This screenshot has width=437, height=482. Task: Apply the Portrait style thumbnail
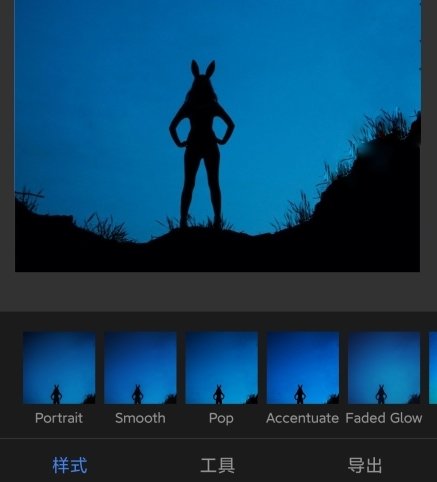click(x=59, y=368)
